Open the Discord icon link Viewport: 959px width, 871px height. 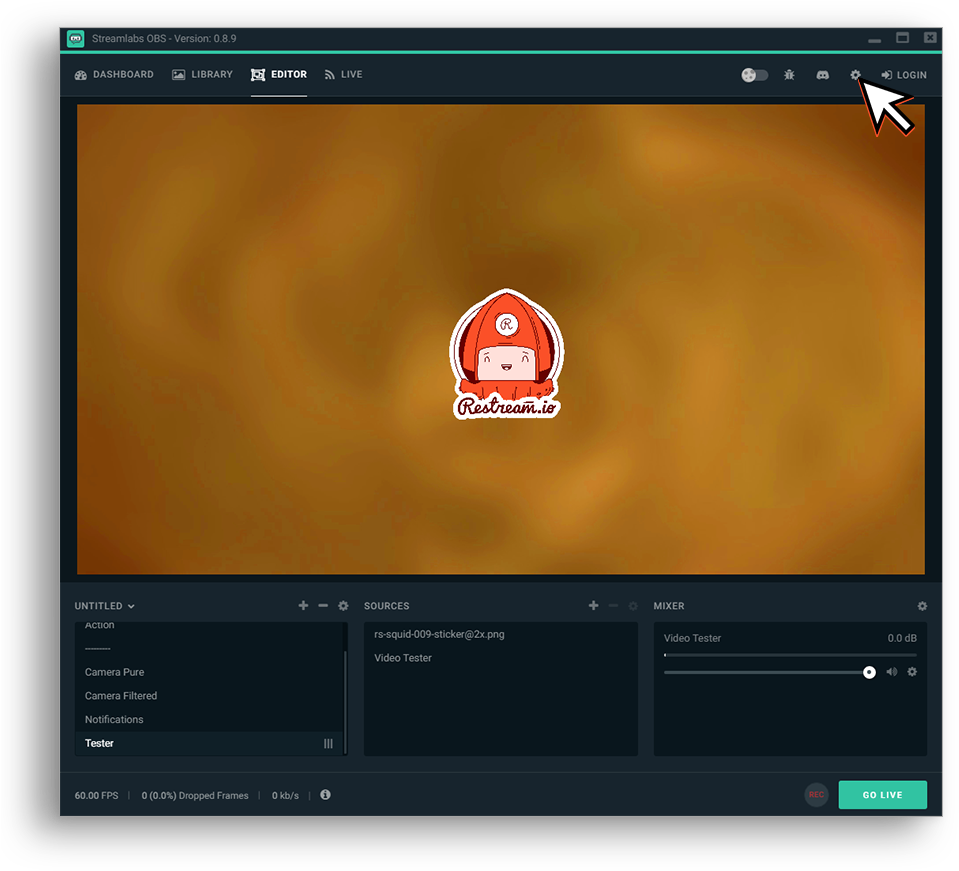(822, 75)
